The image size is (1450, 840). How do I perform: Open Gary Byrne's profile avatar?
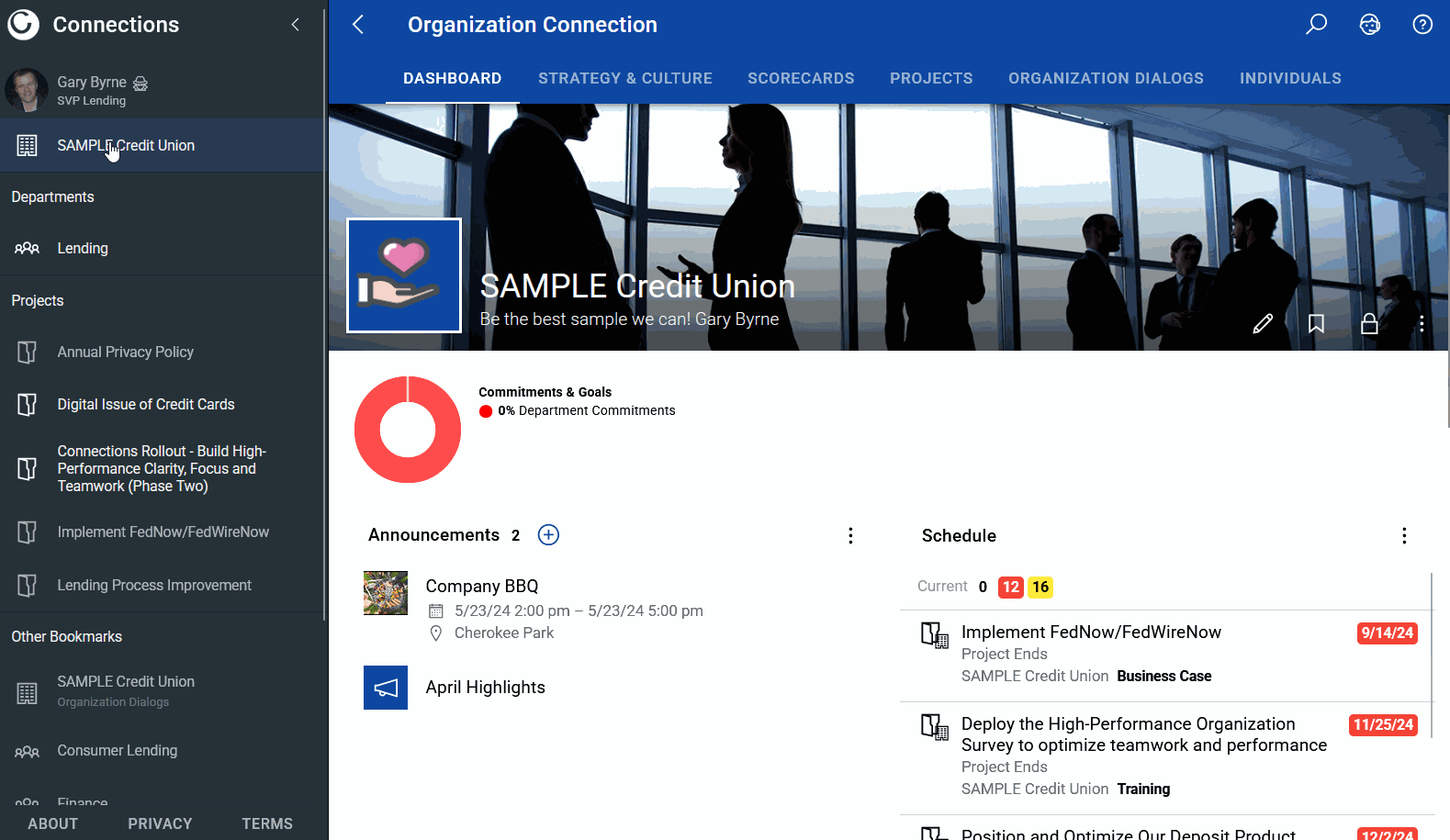(27, 90)
